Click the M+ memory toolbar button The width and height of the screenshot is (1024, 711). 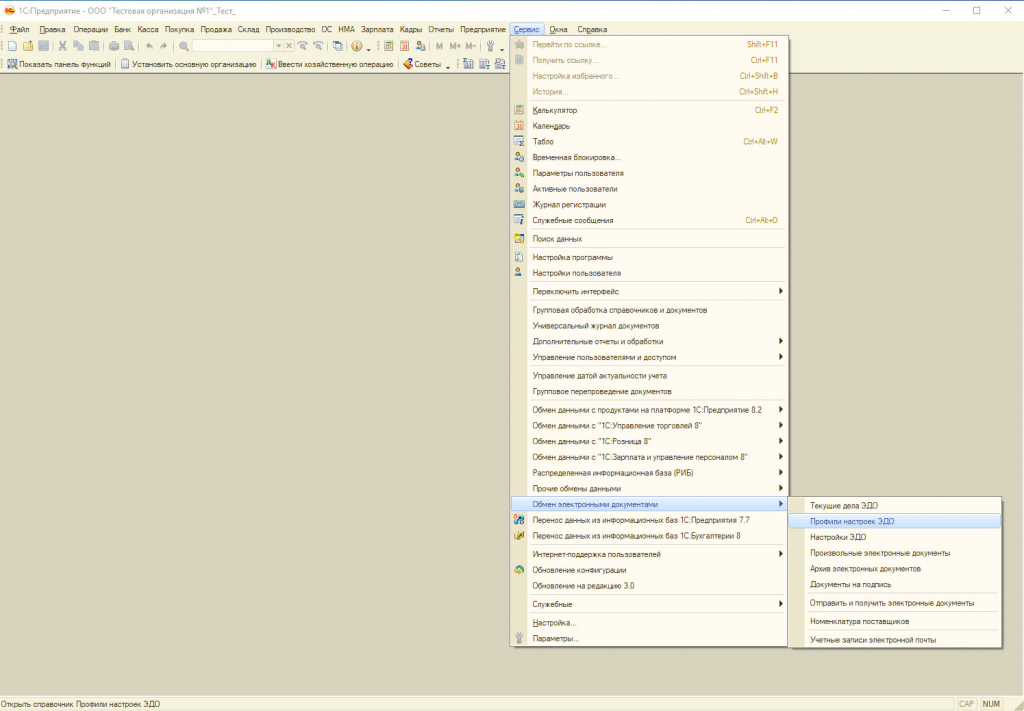click(455, 46)
